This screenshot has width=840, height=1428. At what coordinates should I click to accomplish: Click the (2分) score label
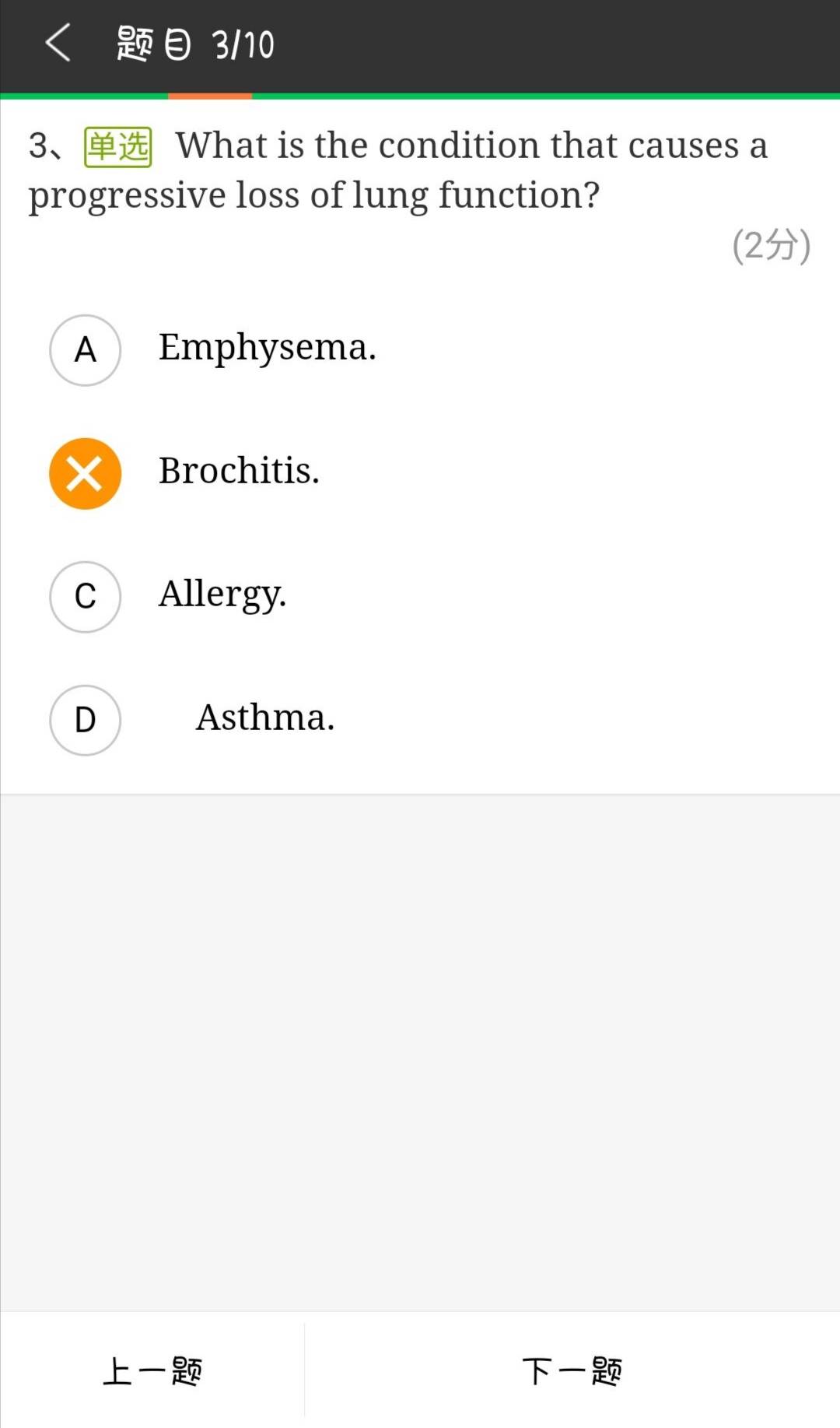coord(771,246)
